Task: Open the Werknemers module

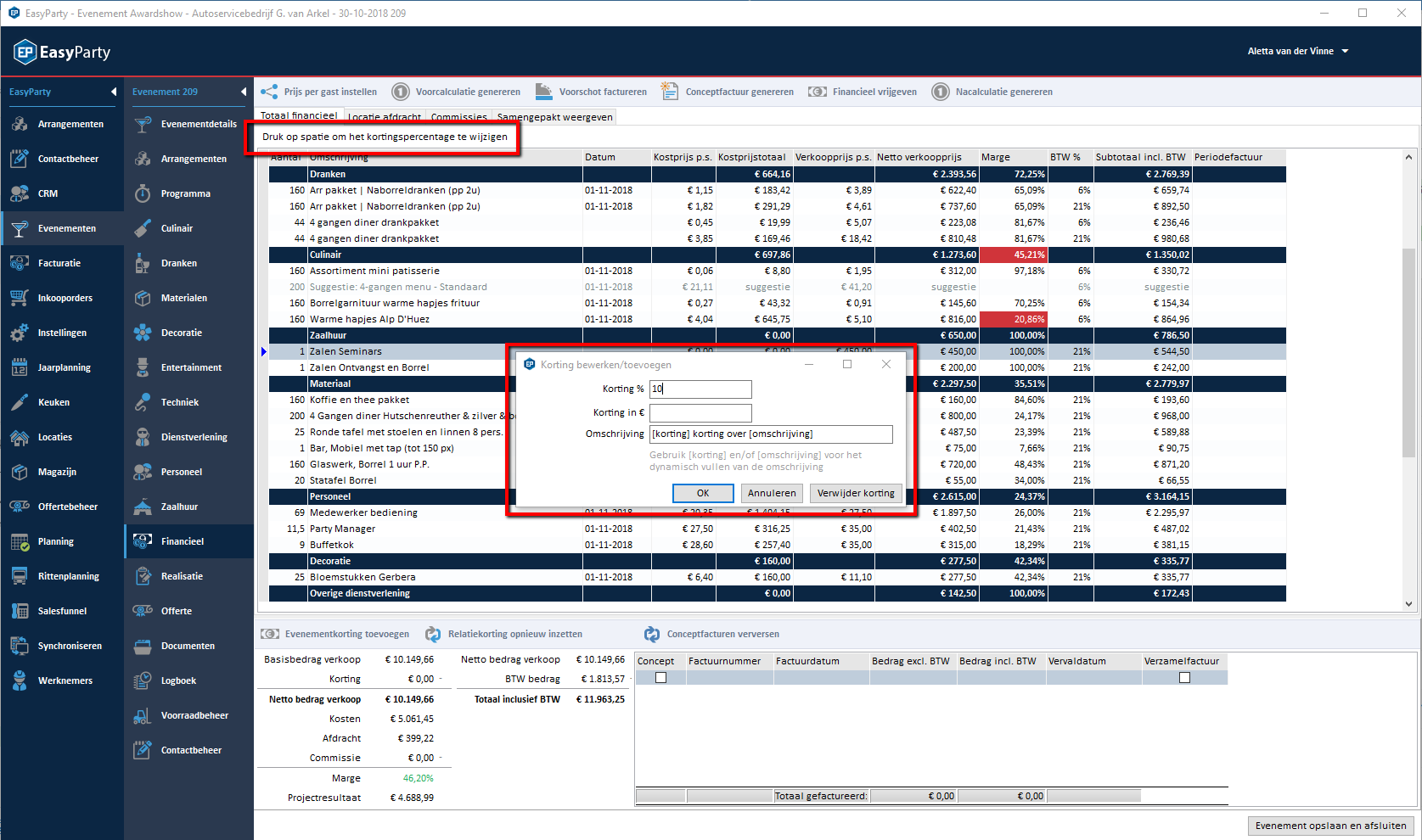Action: (62, 680)
